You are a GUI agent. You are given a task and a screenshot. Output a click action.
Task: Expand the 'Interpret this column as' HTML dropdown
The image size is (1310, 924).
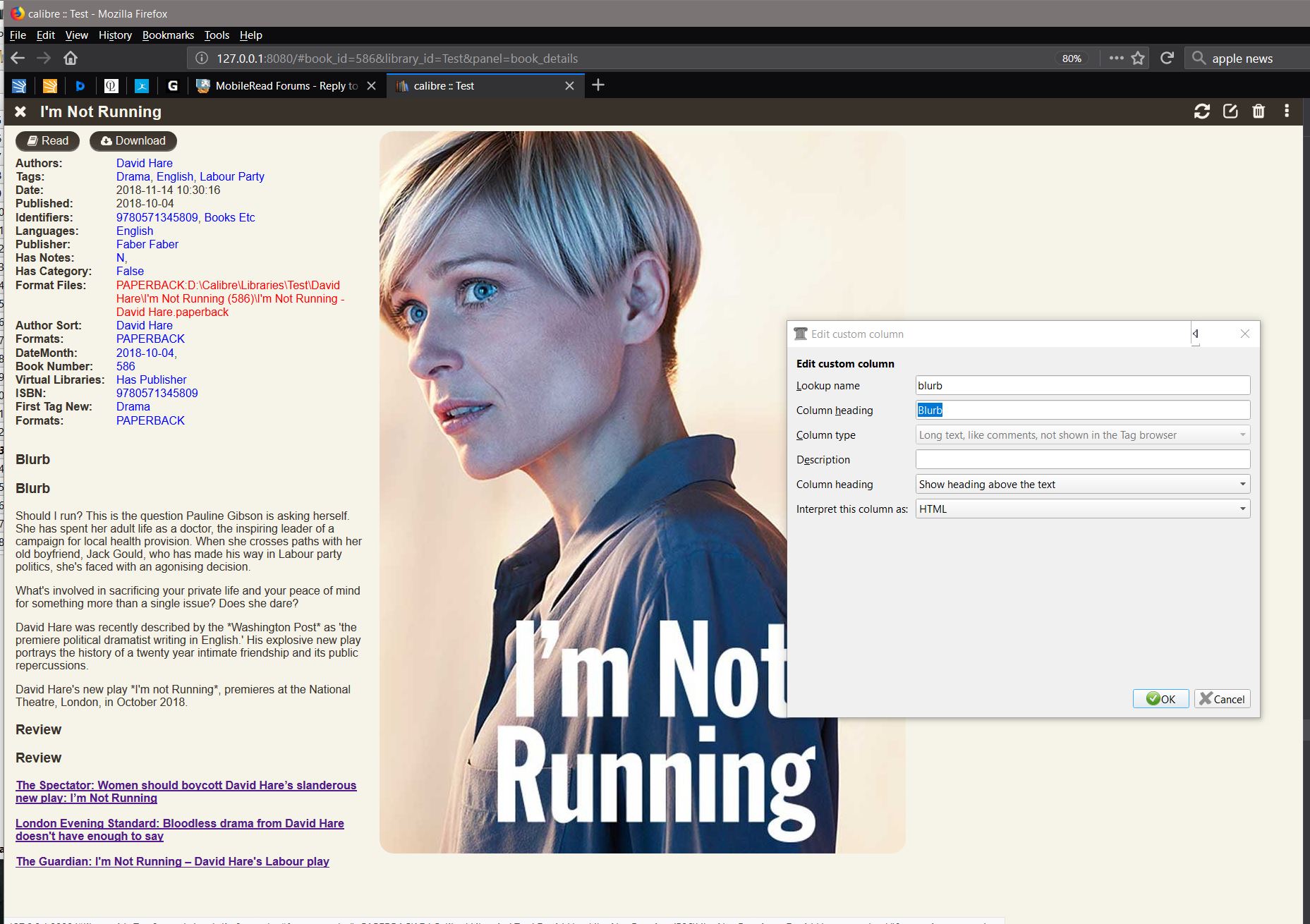pos(1082,509)
